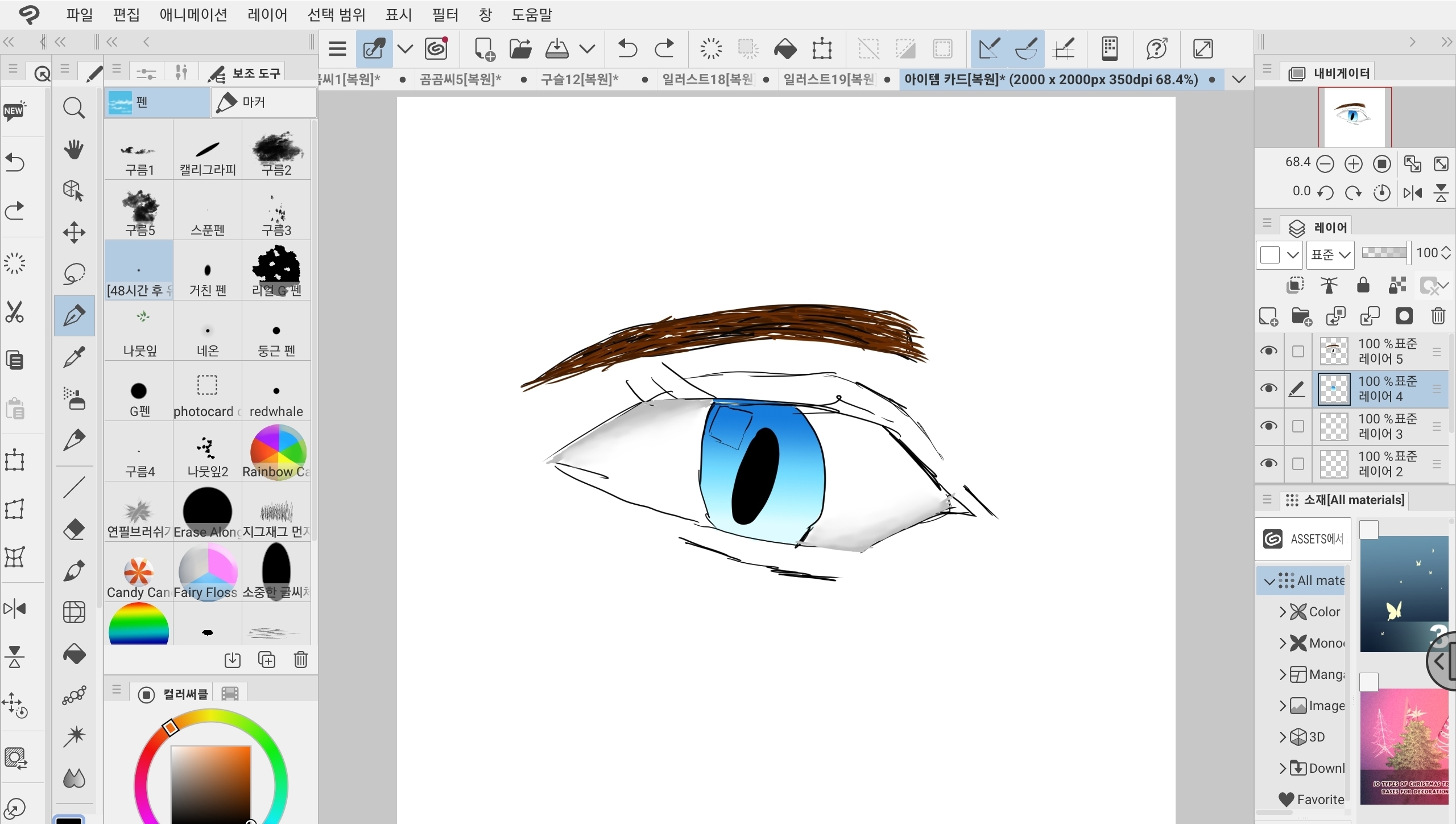Image resolution: width=1456 pixels, height=824 pixels.
Task: Pick the Lasso selection tool
Action: tap(74, 274)
